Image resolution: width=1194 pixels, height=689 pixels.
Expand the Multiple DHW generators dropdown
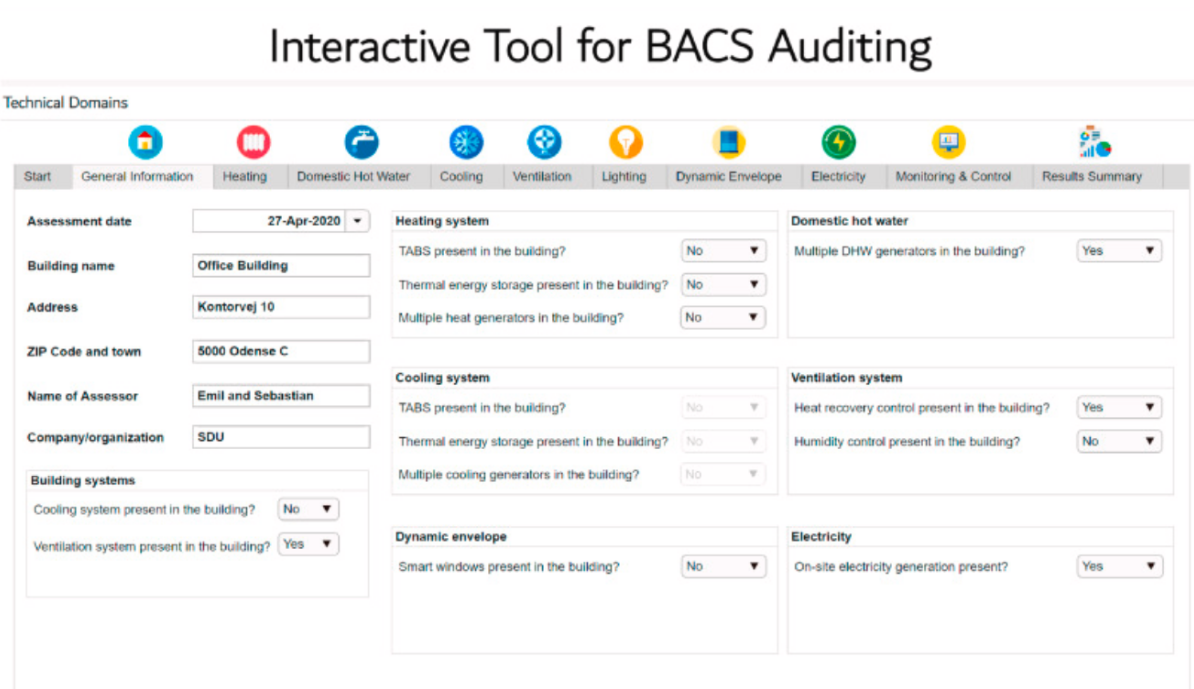click(x=1119, y=251)
